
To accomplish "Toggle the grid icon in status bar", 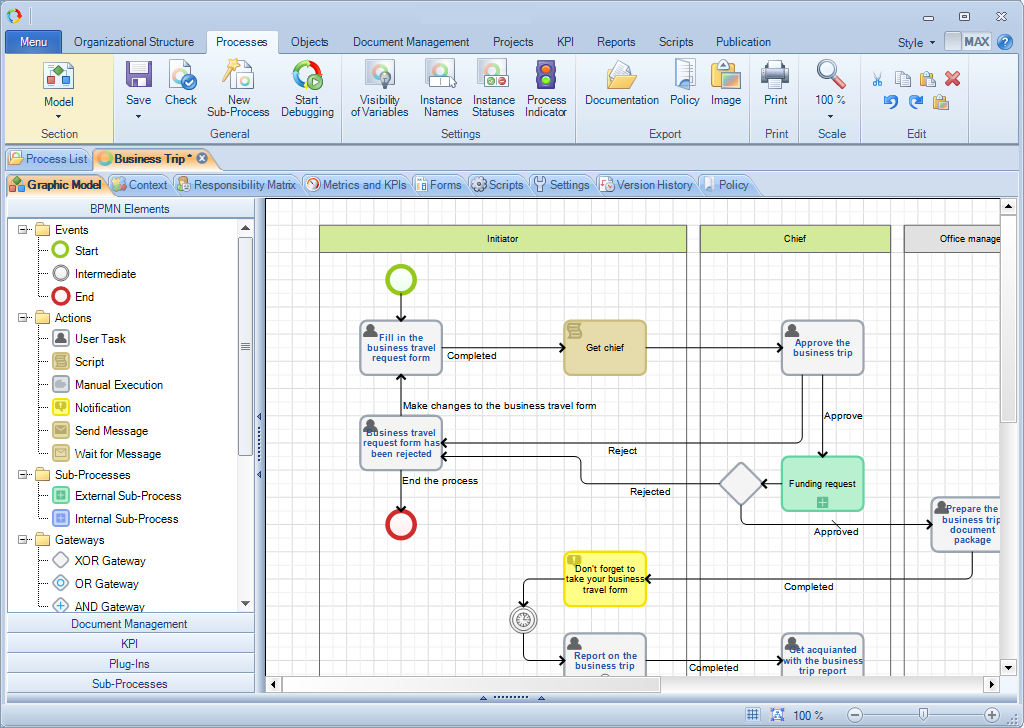I will pyautogui.click(x=752, y=714).
